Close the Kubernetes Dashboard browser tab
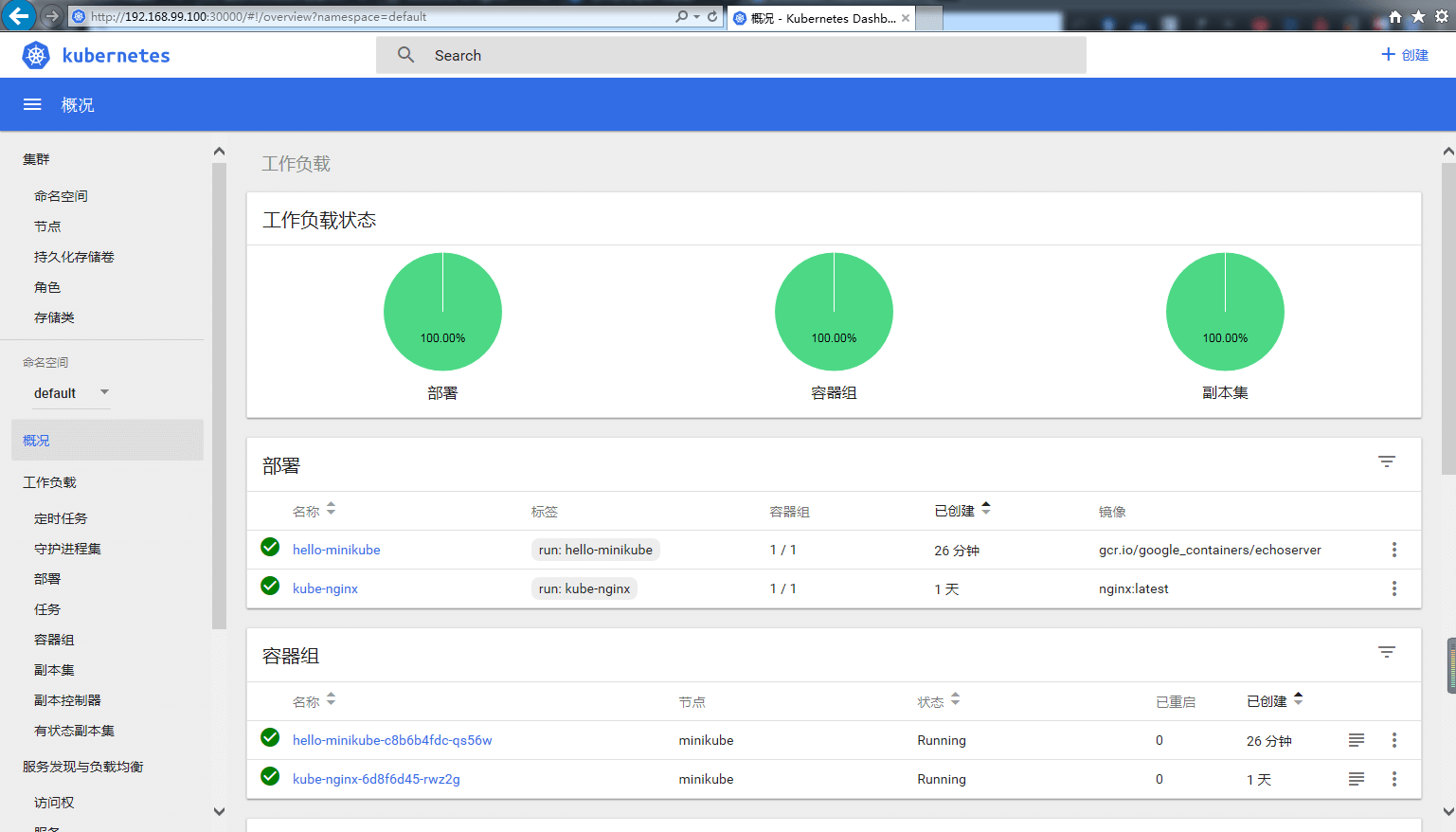1456x832 pixels. 906,18
